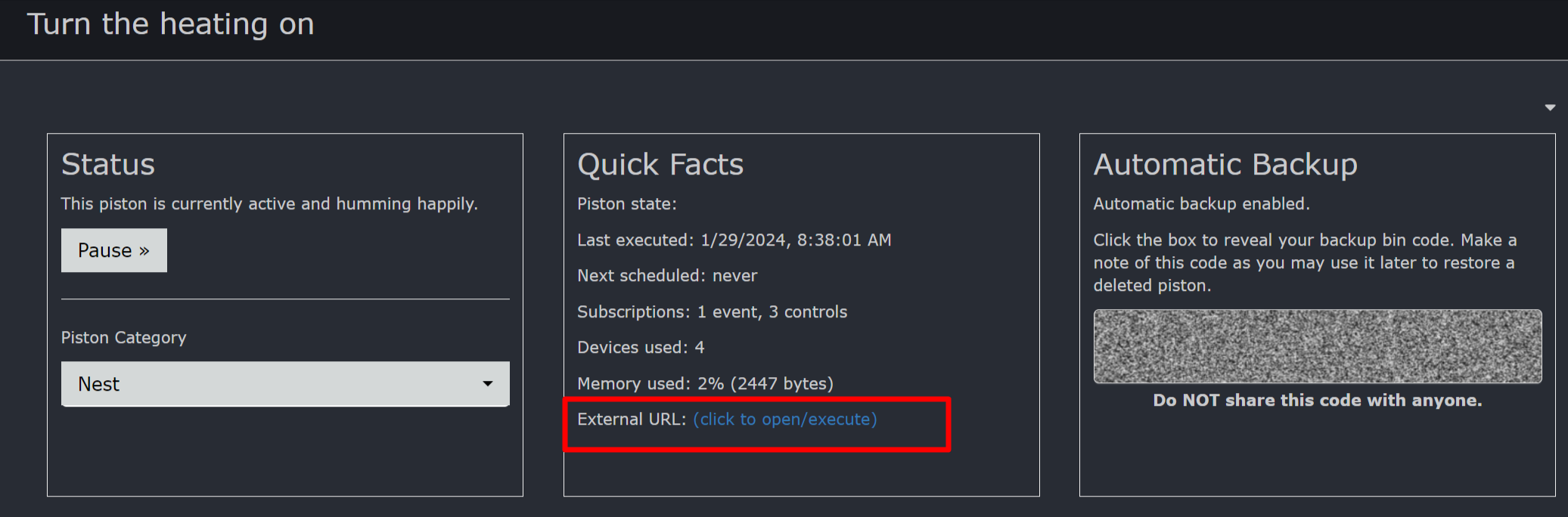The image size is (1568, 517).
Task: Click the Devices used: 4 line
Action: (641, 348)
